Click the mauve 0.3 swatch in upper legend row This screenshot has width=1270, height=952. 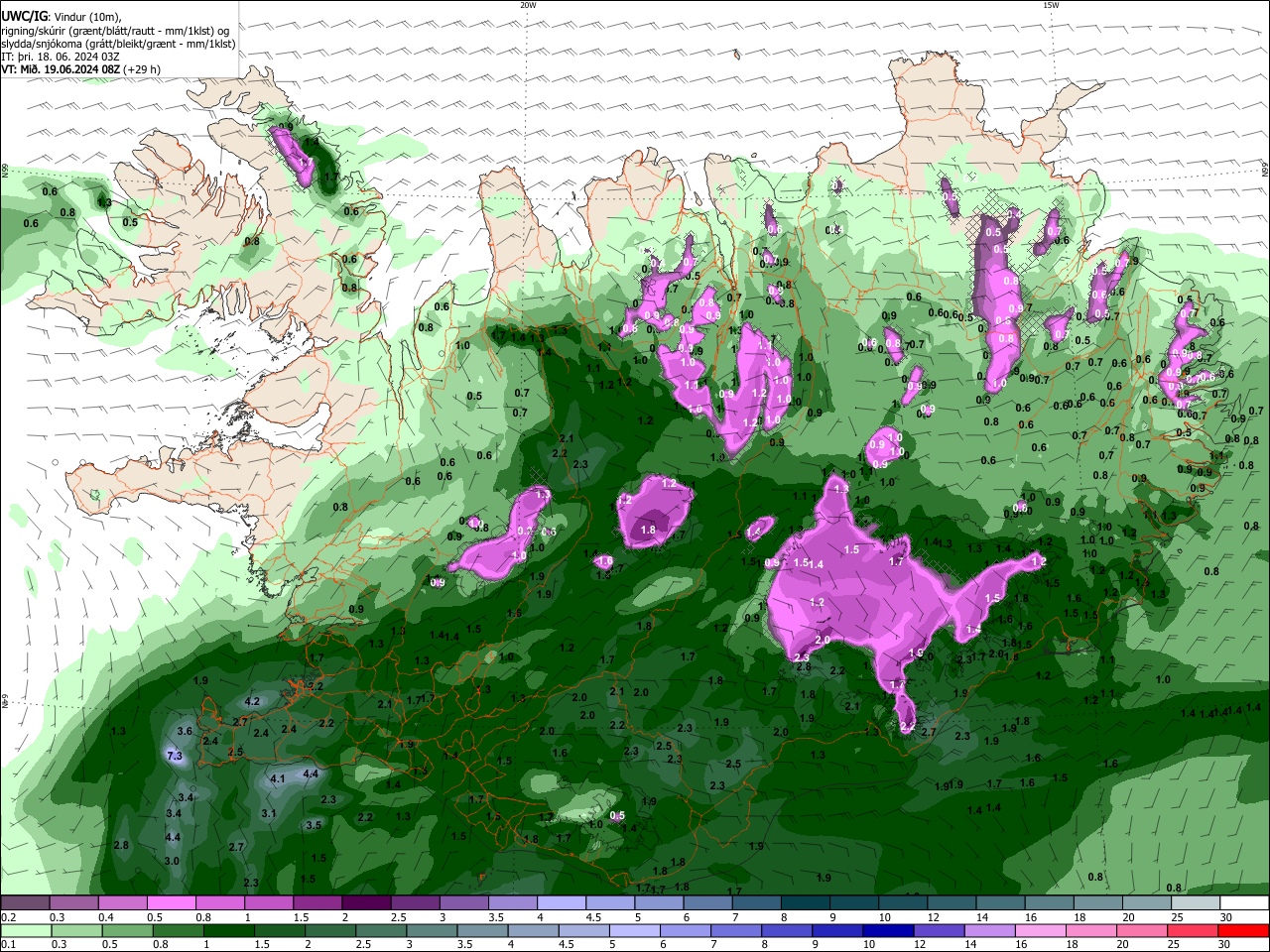tap(74, 903)
